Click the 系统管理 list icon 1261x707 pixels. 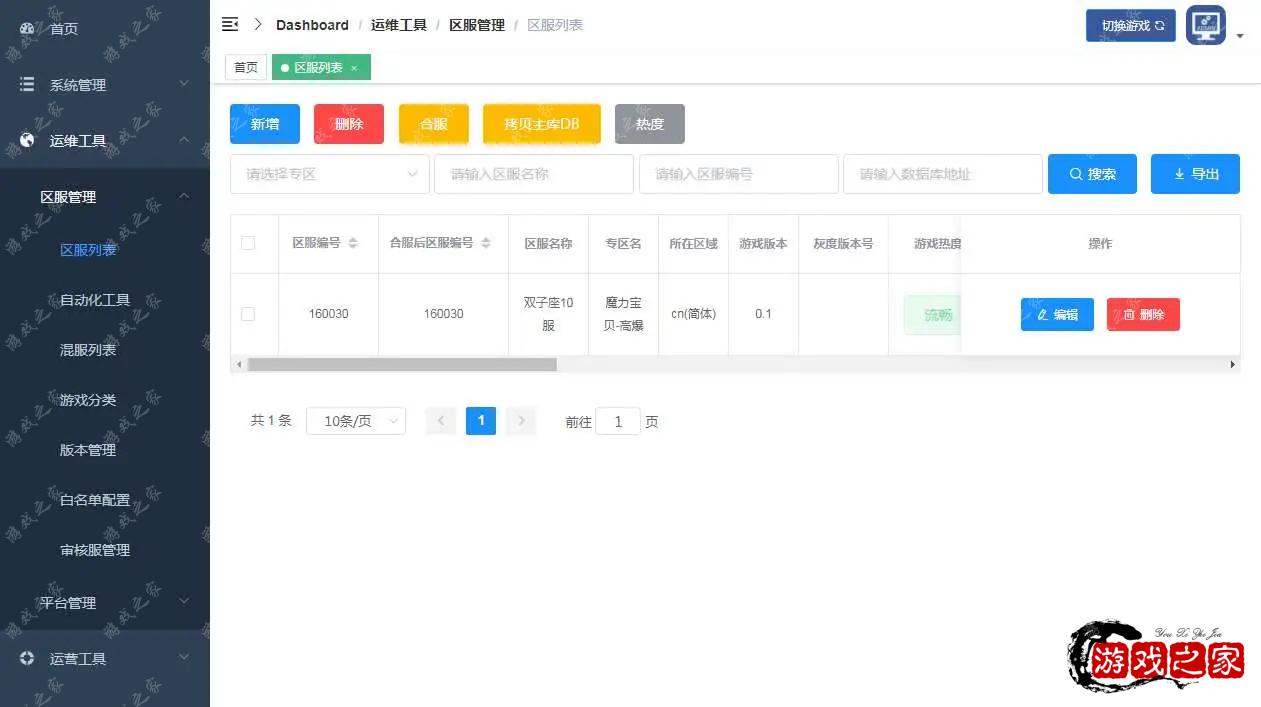click(27, 85)
